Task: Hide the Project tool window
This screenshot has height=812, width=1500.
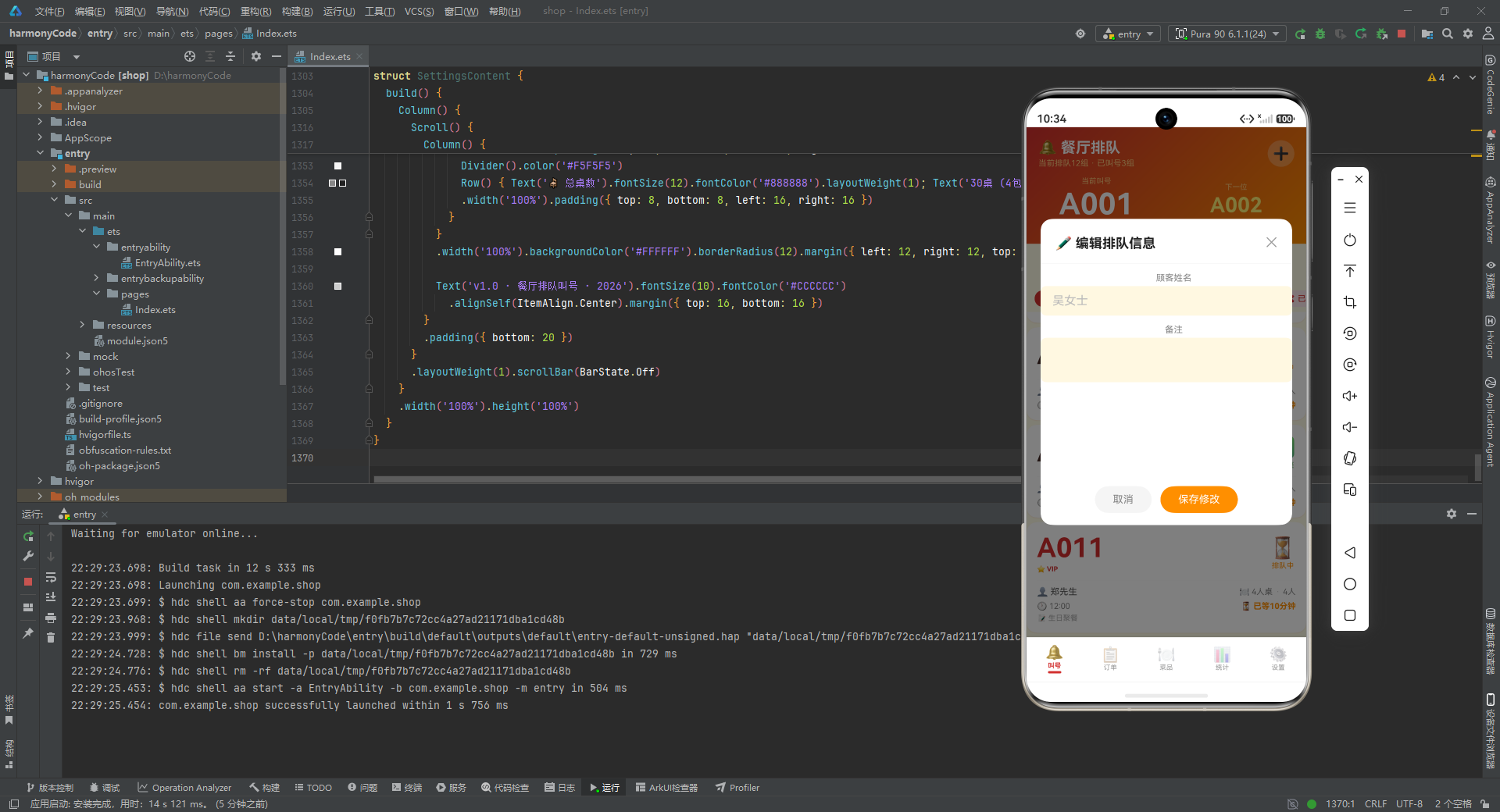Action: [x=276, y=56]
